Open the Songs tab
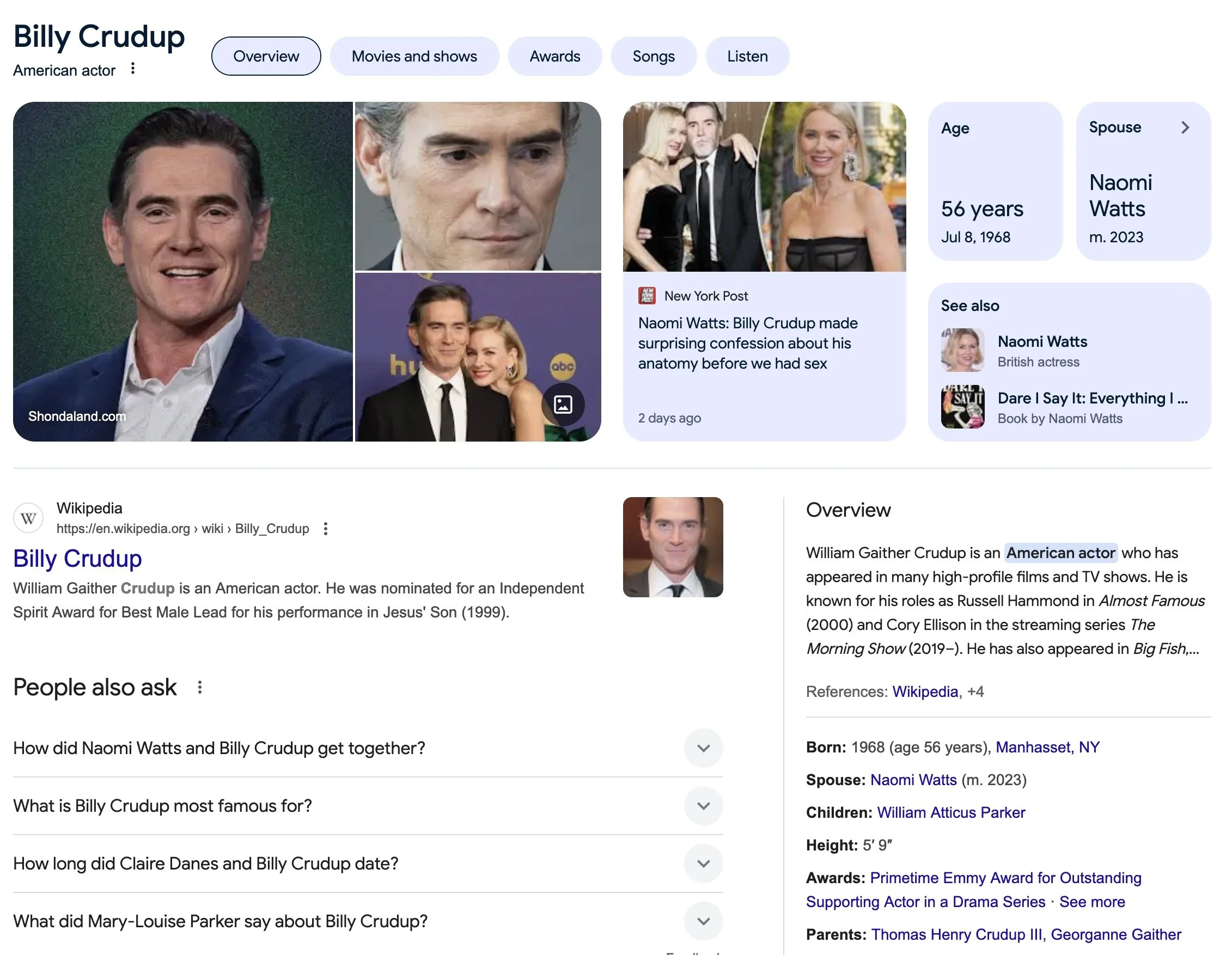This screenshot has height=955, width=1232. pyautogui.click(x=653, y=57)
